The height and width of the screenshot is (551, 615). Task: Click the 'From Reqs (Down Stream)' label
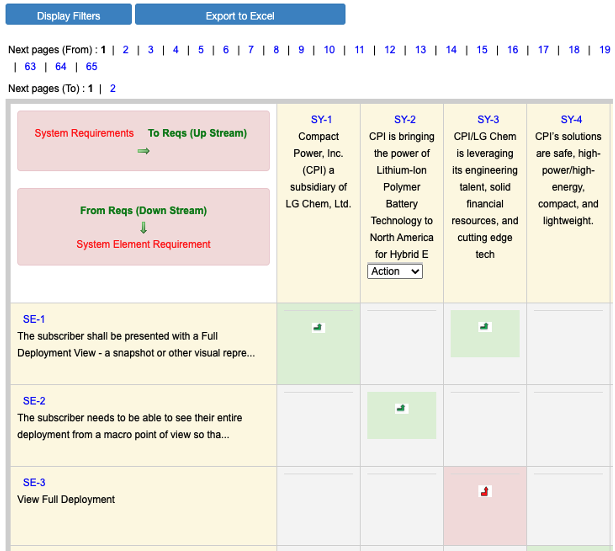(144, 211)
